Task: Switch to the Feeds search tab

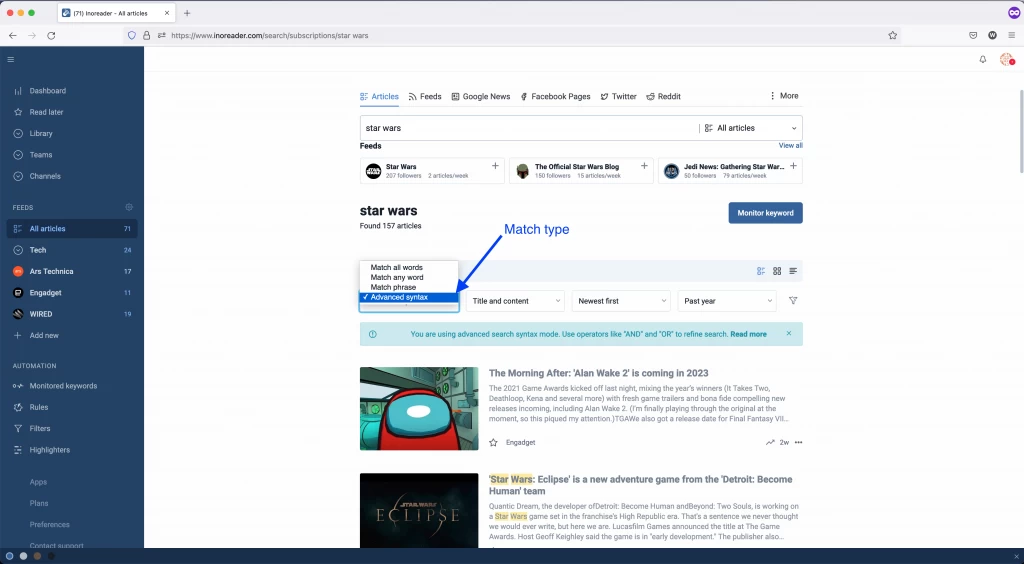Action: 425,97
